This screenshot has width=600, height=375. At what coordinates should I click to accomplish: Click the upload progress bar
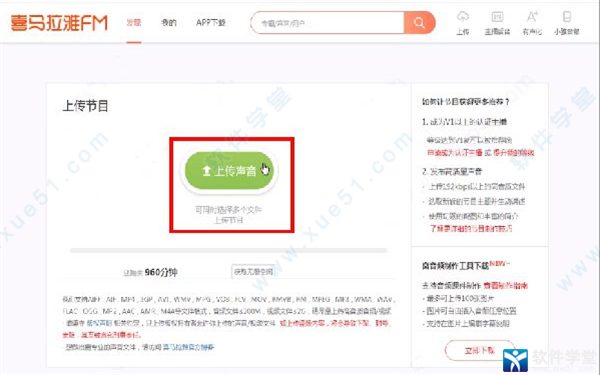(x=229, y=250)
